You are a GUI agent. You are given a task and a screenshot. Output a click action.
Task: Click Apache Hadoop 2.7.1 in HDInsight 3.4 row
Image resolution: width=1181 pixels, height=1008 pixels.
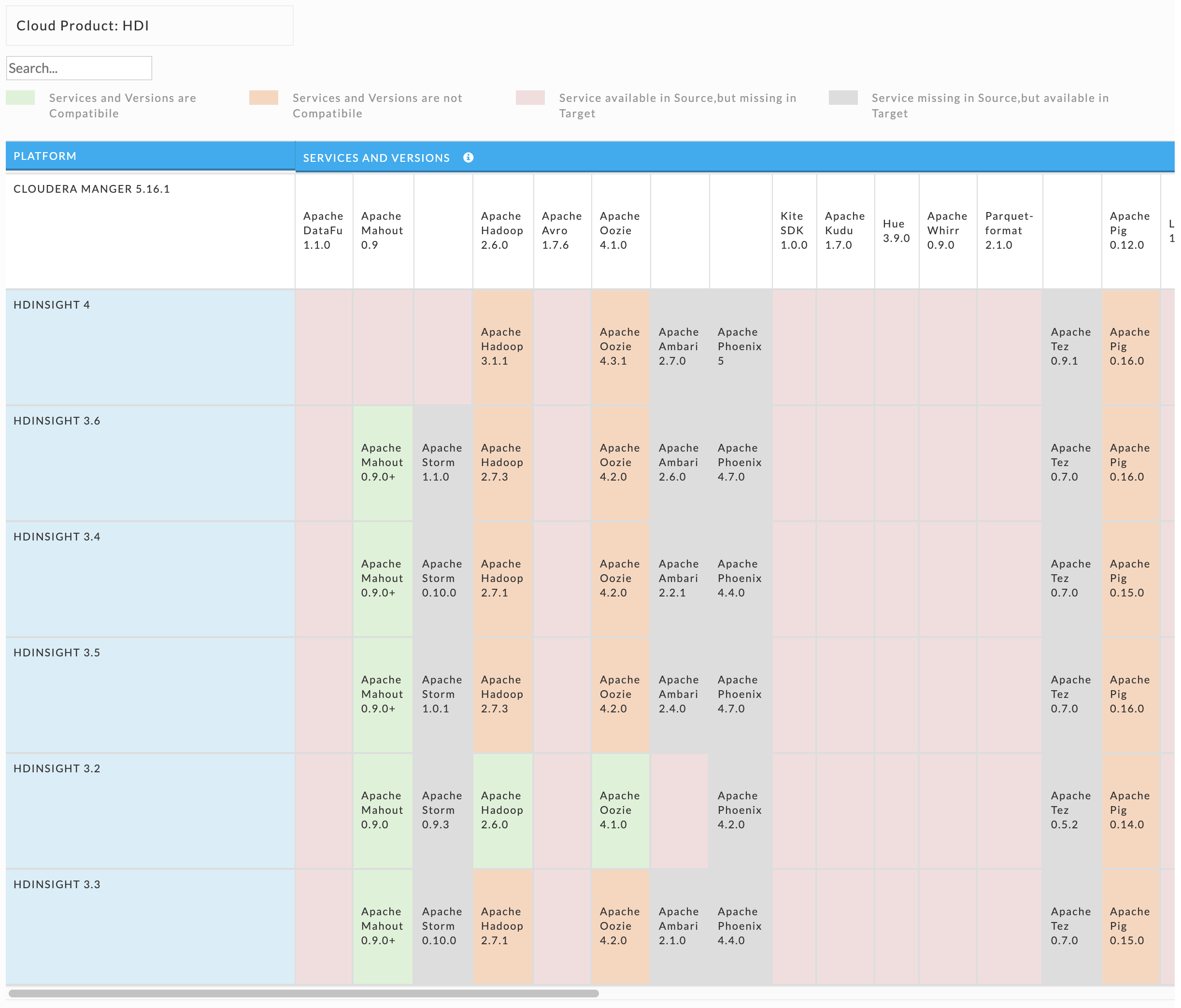click(503, 579)
